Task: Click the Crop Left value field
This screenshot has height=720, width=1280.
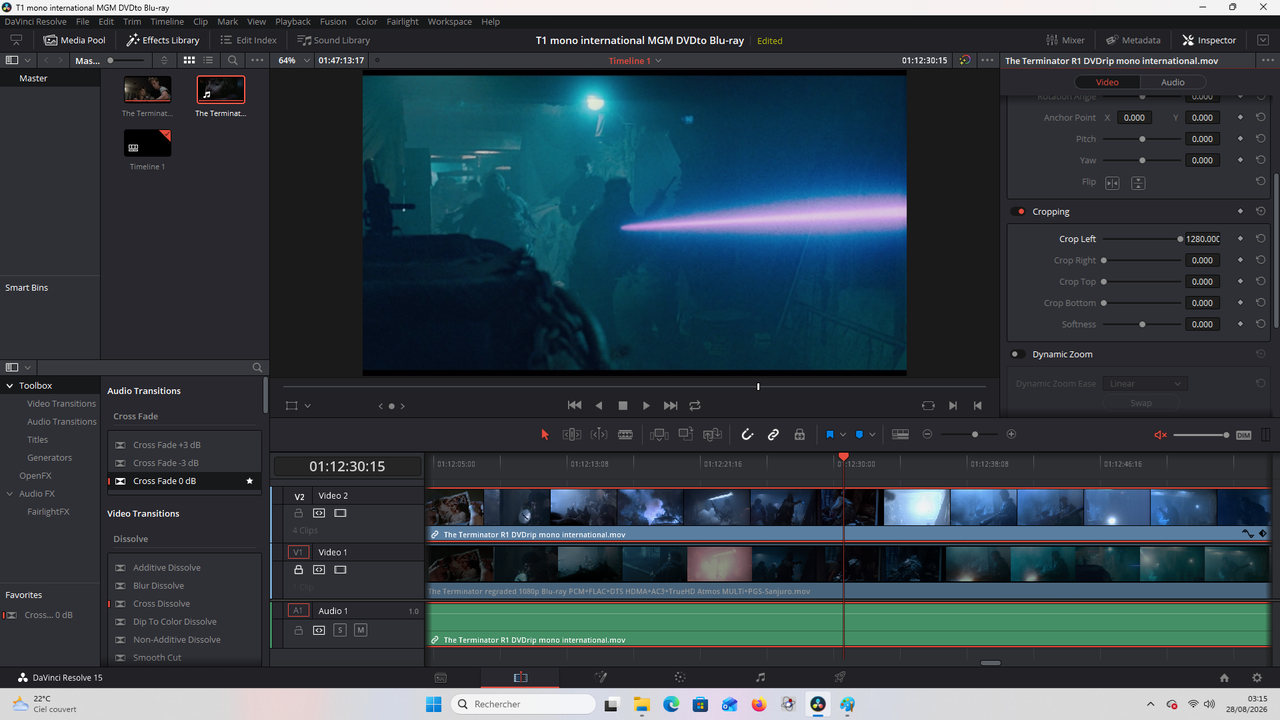Action: point(1203,239)
